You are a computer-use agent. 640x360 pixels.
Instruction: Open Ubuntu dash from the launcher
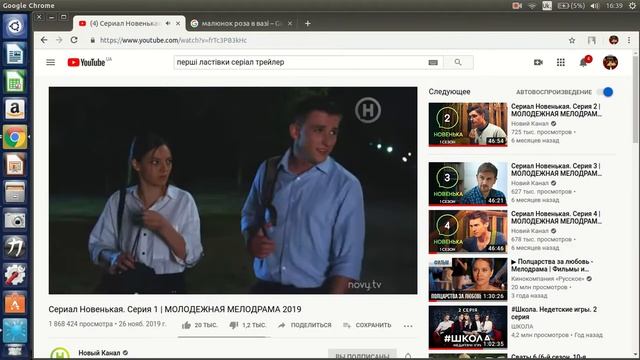point(15,27)
